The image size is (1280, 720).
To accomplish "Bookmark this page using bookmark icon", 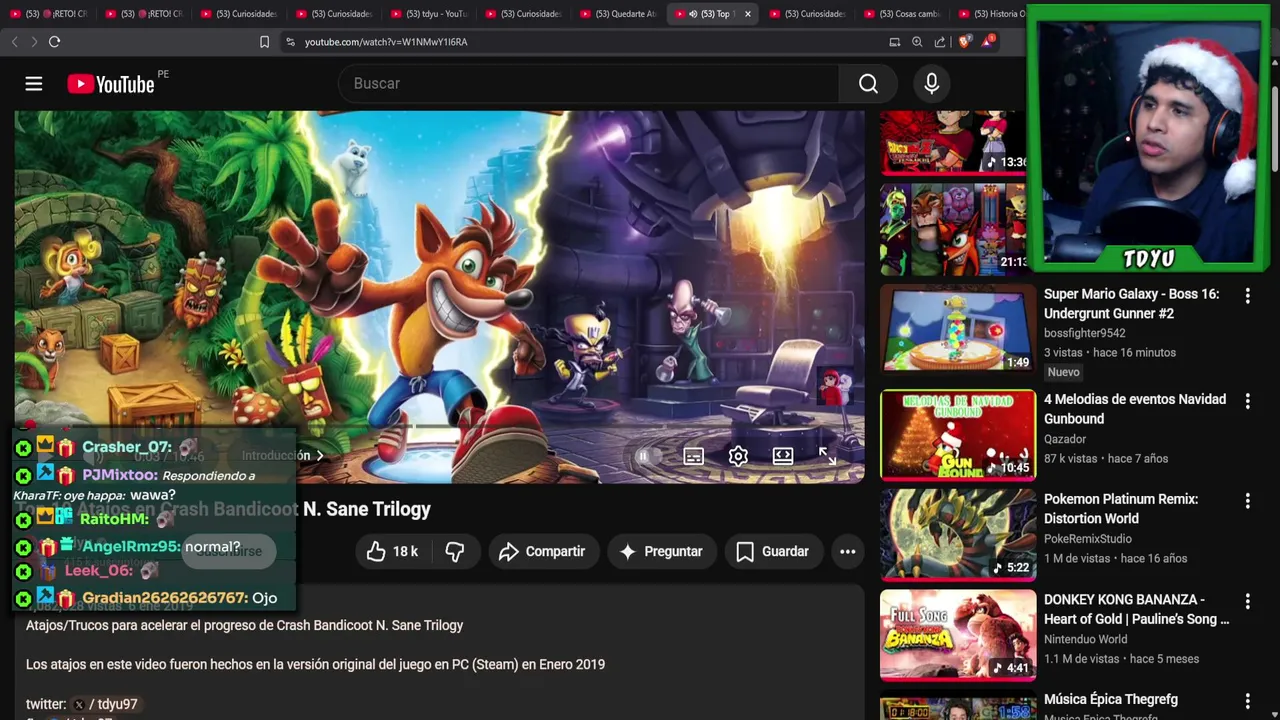I will click(264, 42).
